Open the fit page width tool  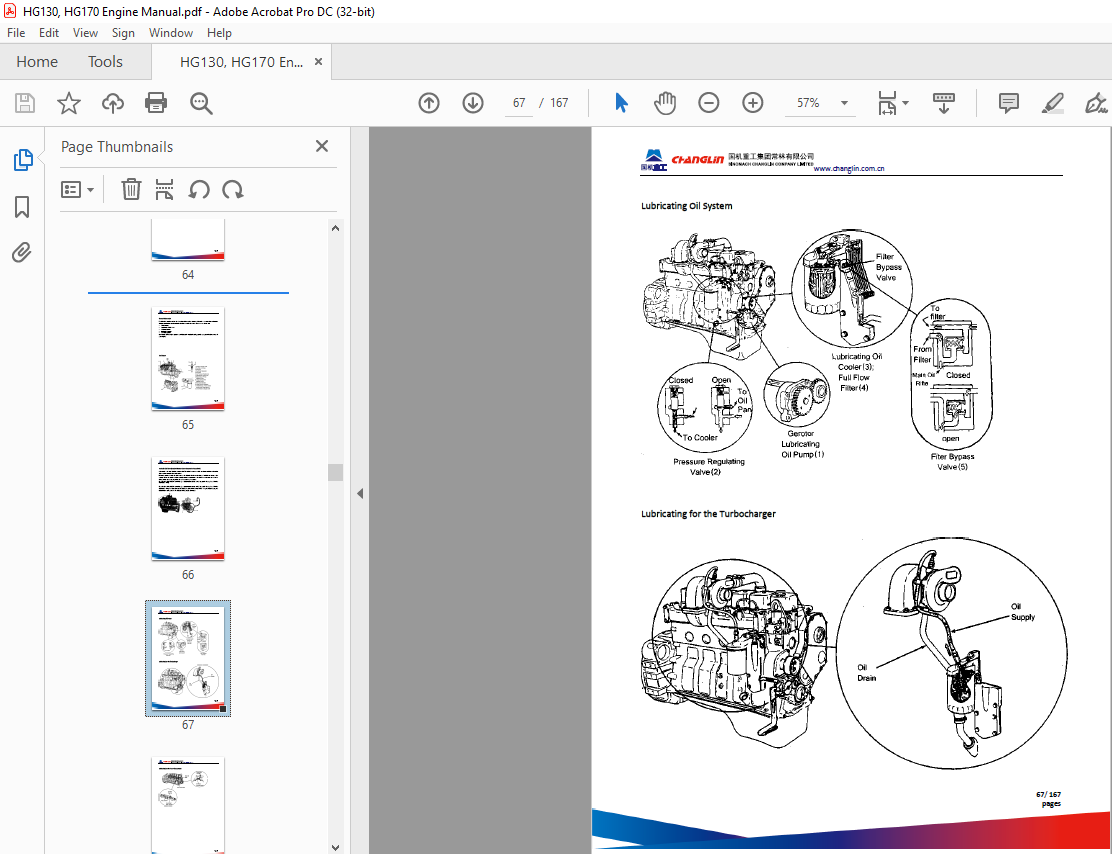click(x=887, y=103)
